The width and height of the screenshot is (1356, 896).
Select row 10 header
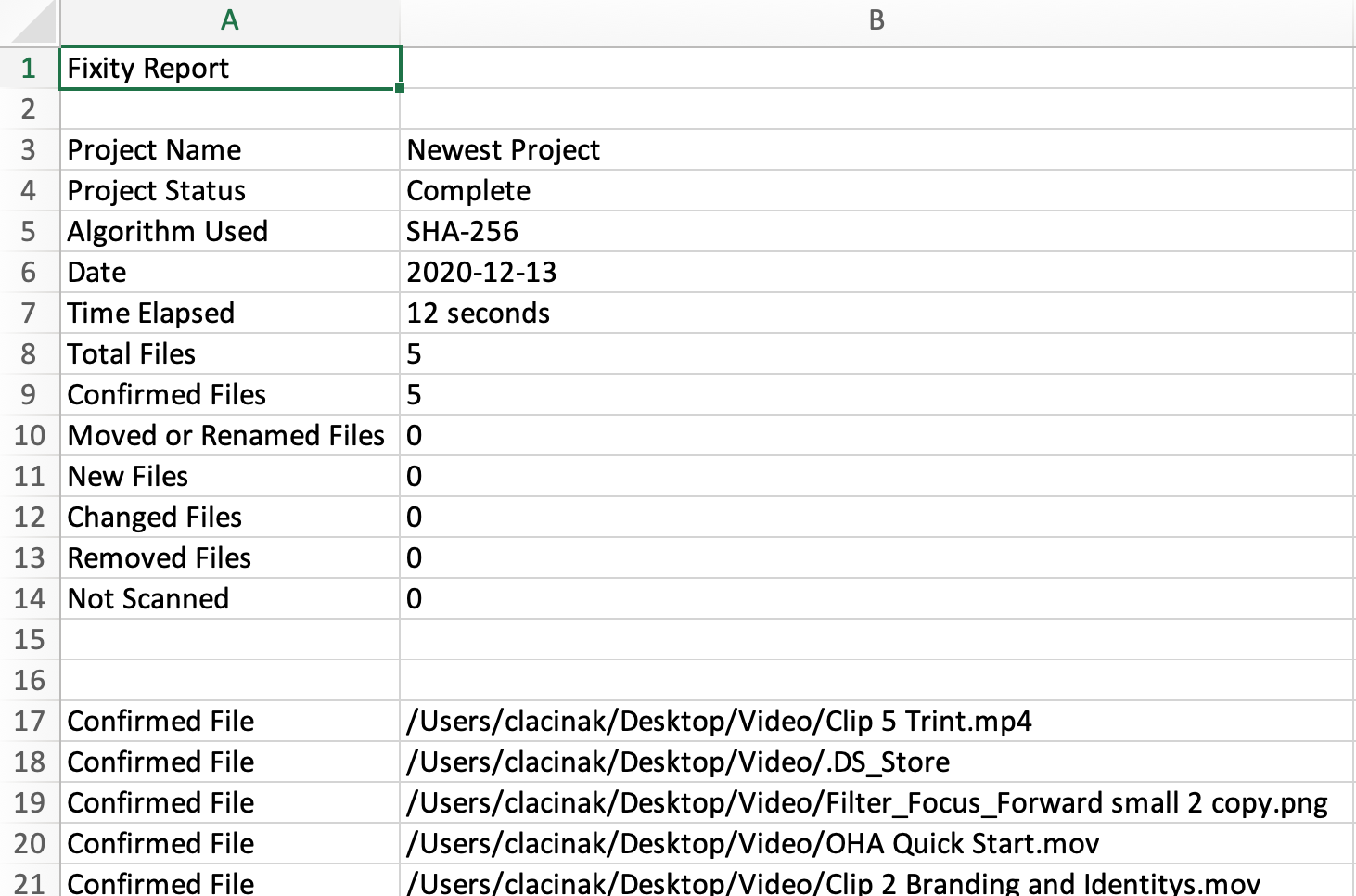pos(30,435)
